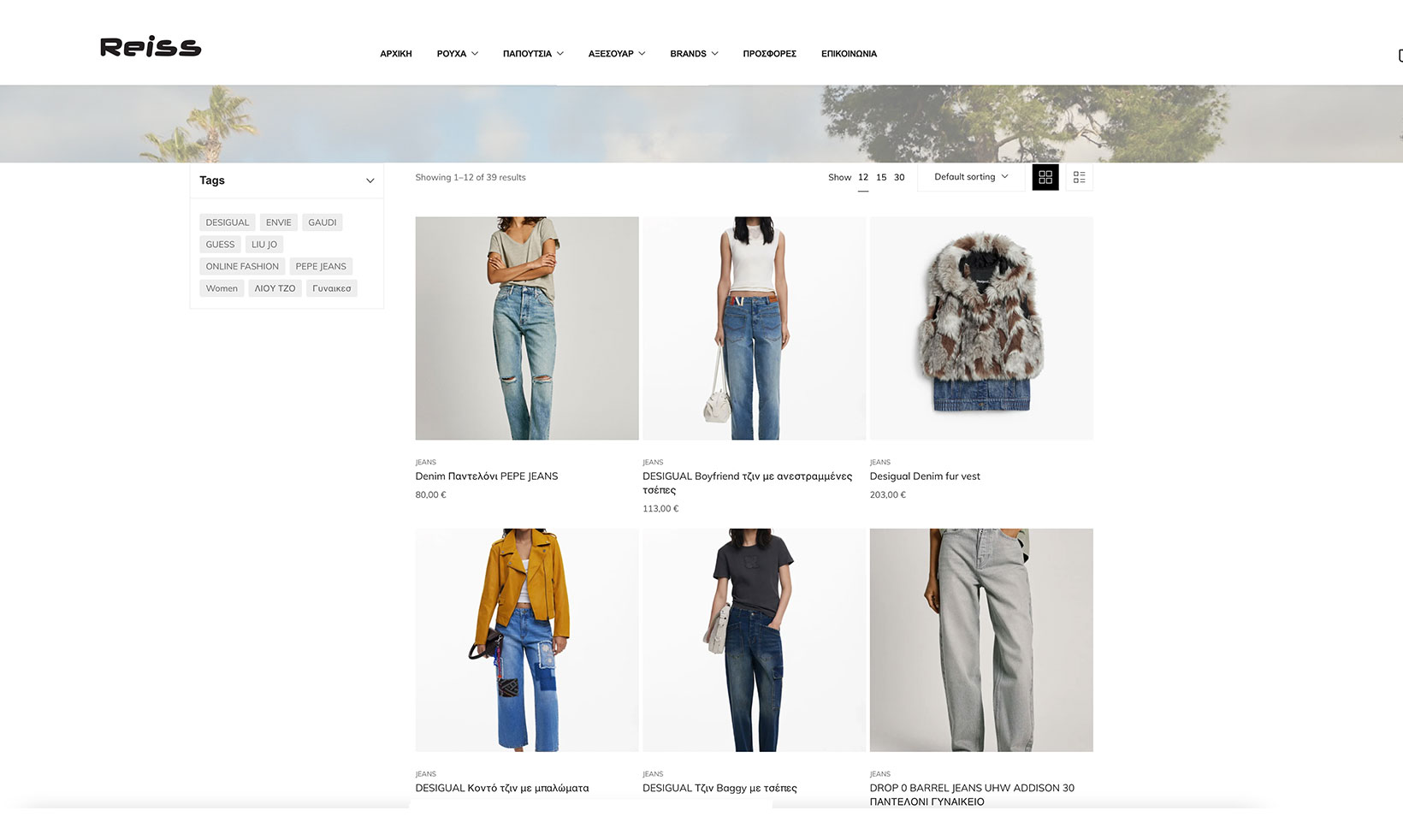
Task: Open the ΑΡΧΙΚΗ menu item
Action: pos(395,53)
